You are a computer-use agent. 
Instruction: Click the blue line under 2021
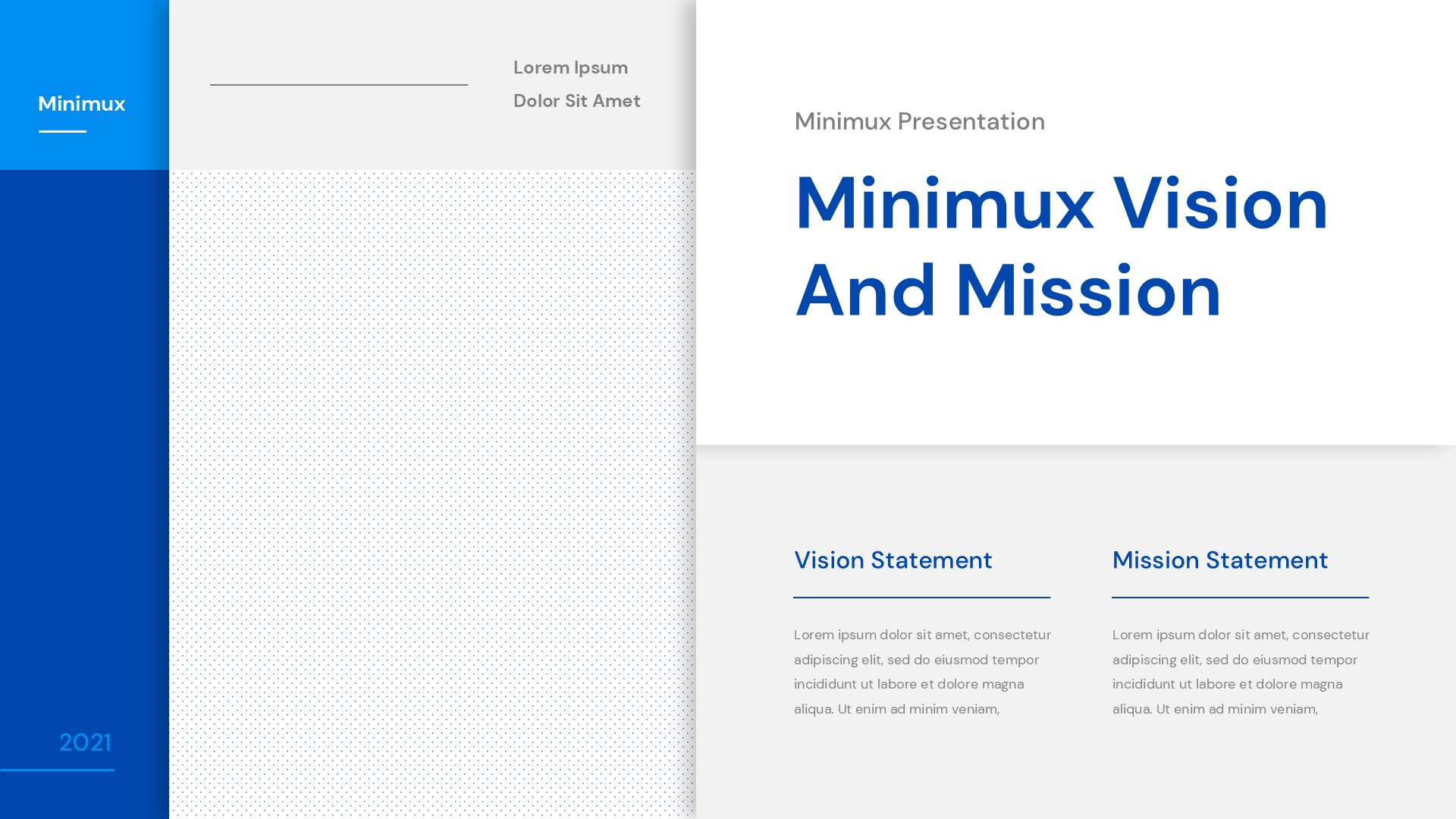point(57,770)
